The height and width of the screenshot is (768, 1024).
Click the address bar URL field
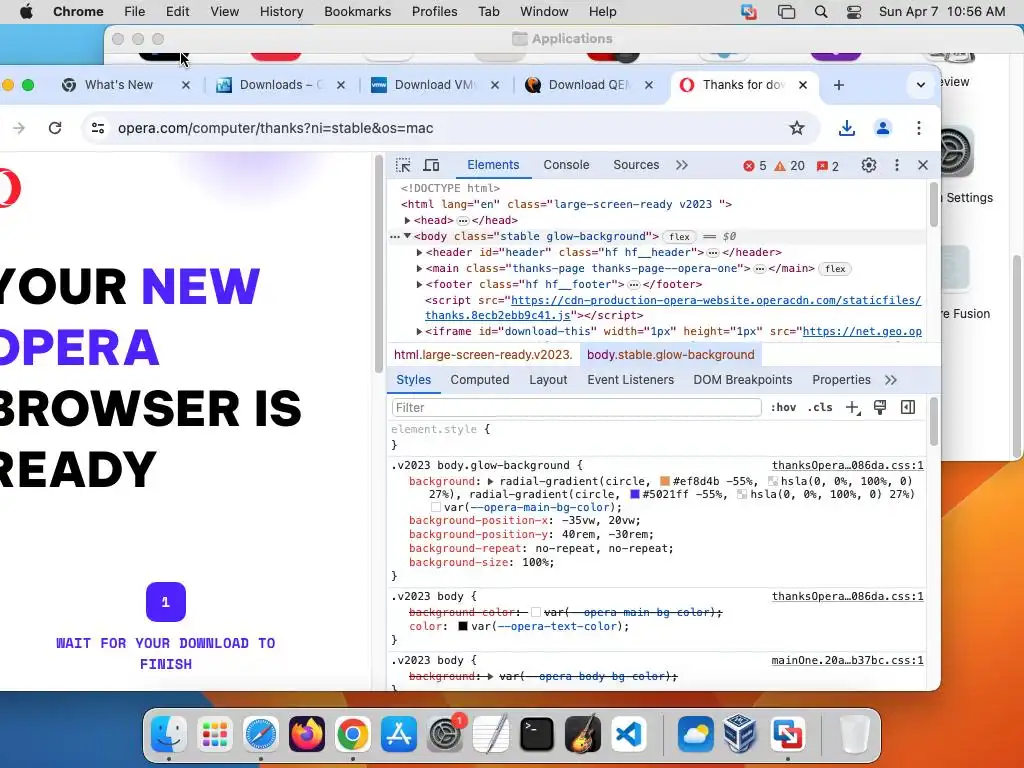tap(451, 128)
